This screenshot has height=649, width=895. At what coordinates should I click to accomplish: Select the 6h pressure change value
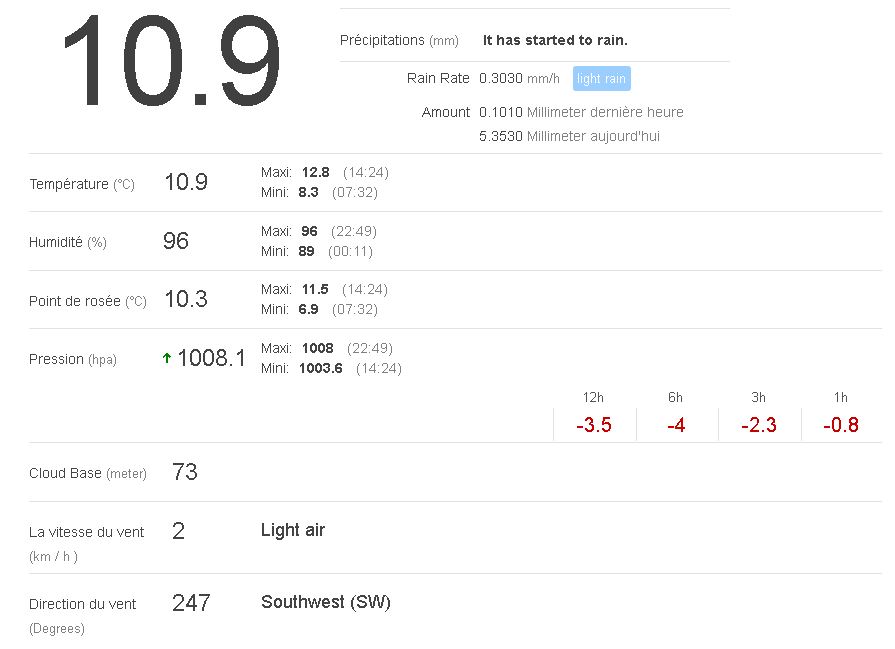[x=676, y=425]
